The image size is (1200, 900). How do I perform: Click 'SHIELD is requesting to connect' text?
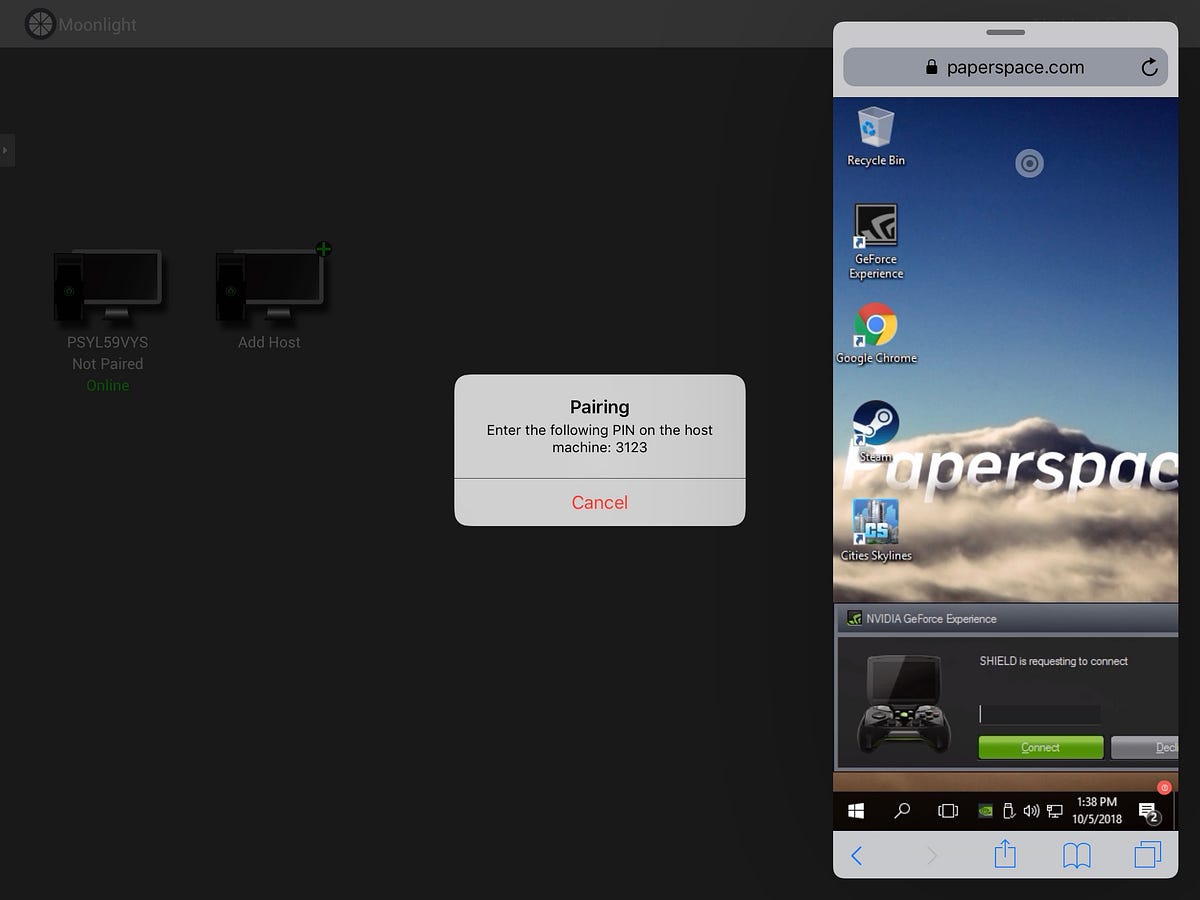click(1054, 661)
